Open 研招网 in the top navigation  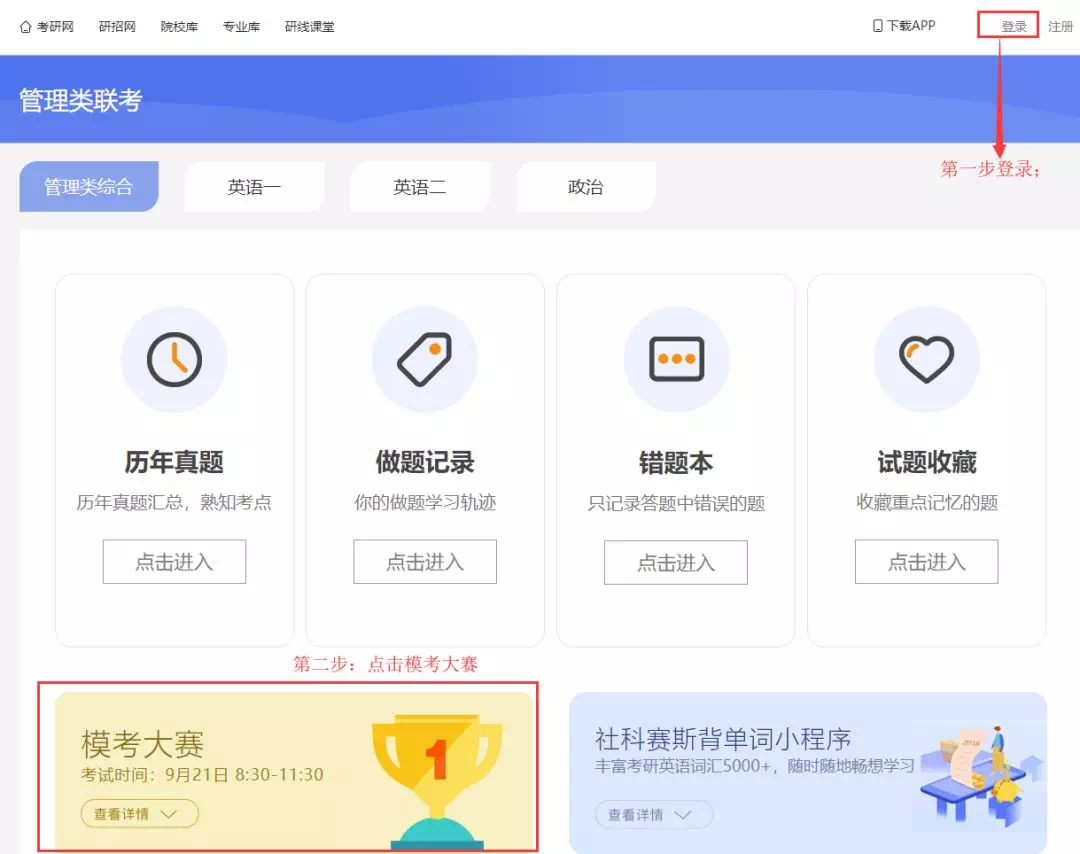[117, 27]
